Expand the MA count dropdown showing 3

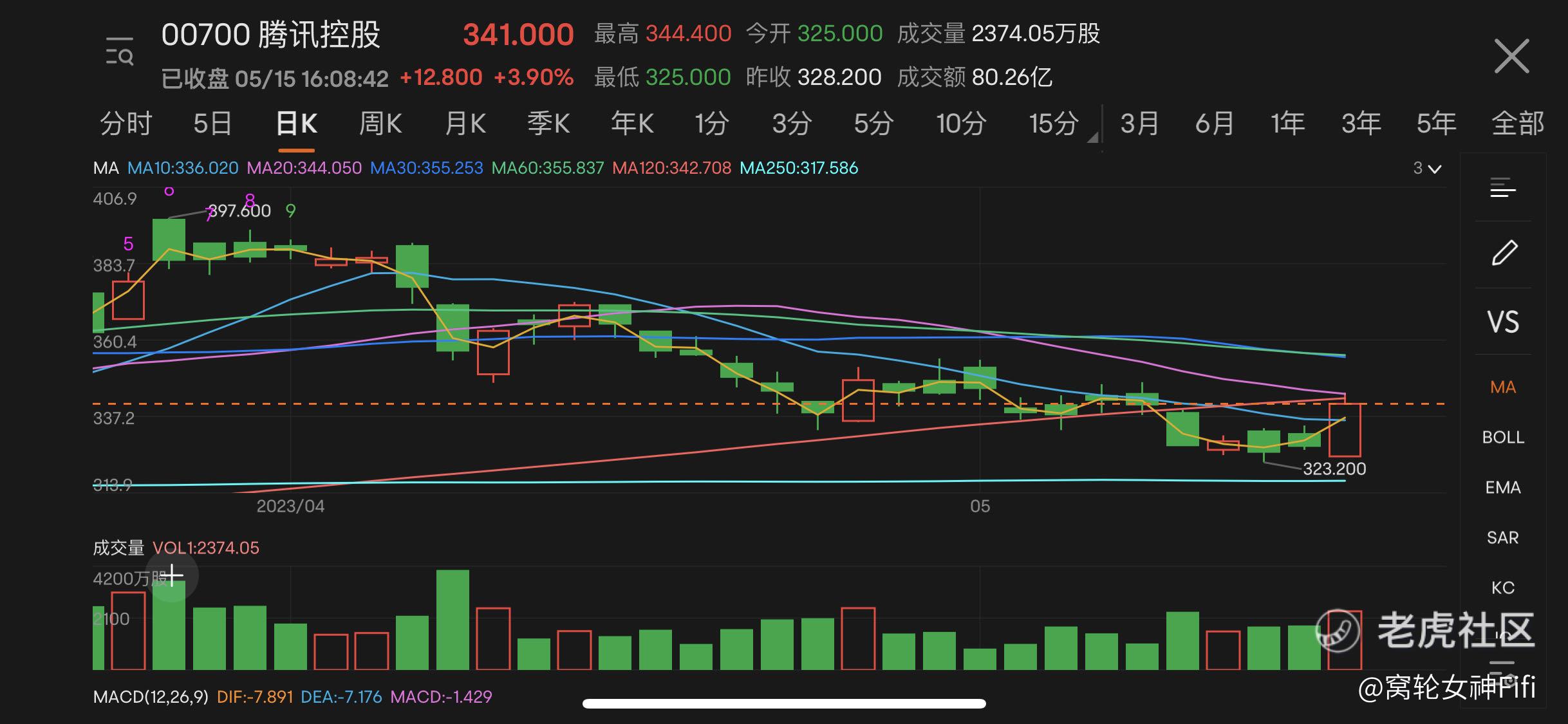coord(1427,169)
